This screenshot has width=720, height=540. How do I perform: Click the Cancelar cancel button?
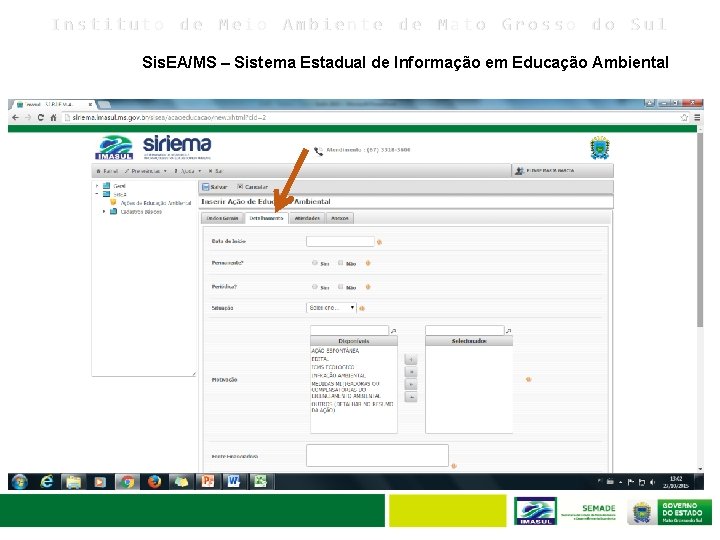(x=253, y=187)
